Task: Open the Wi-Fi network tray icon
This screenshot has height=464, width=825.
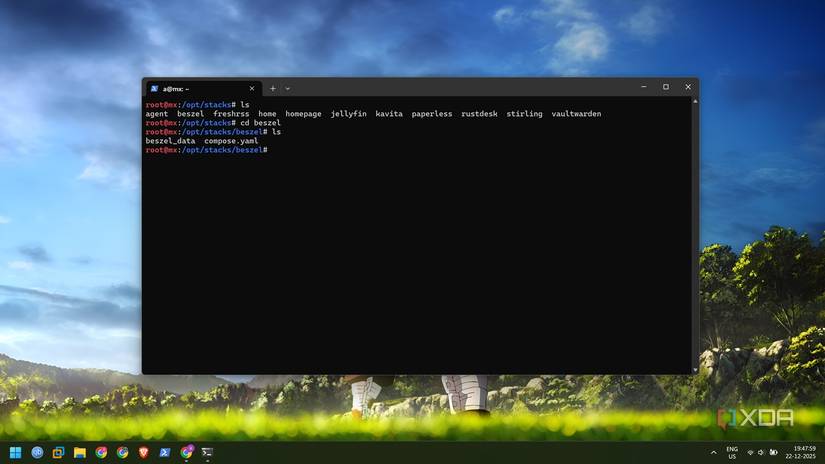Action: [x=750, y=452]
